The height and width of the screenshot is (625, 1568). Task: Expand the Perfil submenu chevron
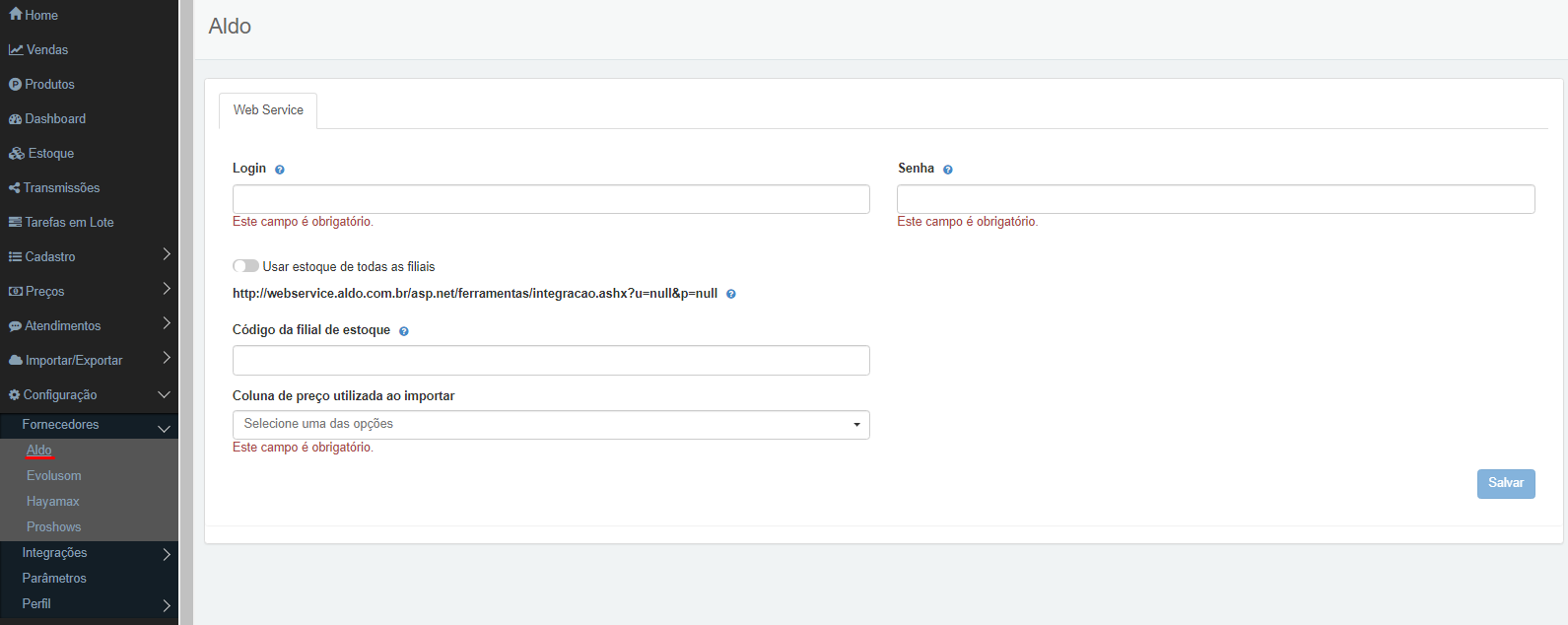click(x=167, y=605)
